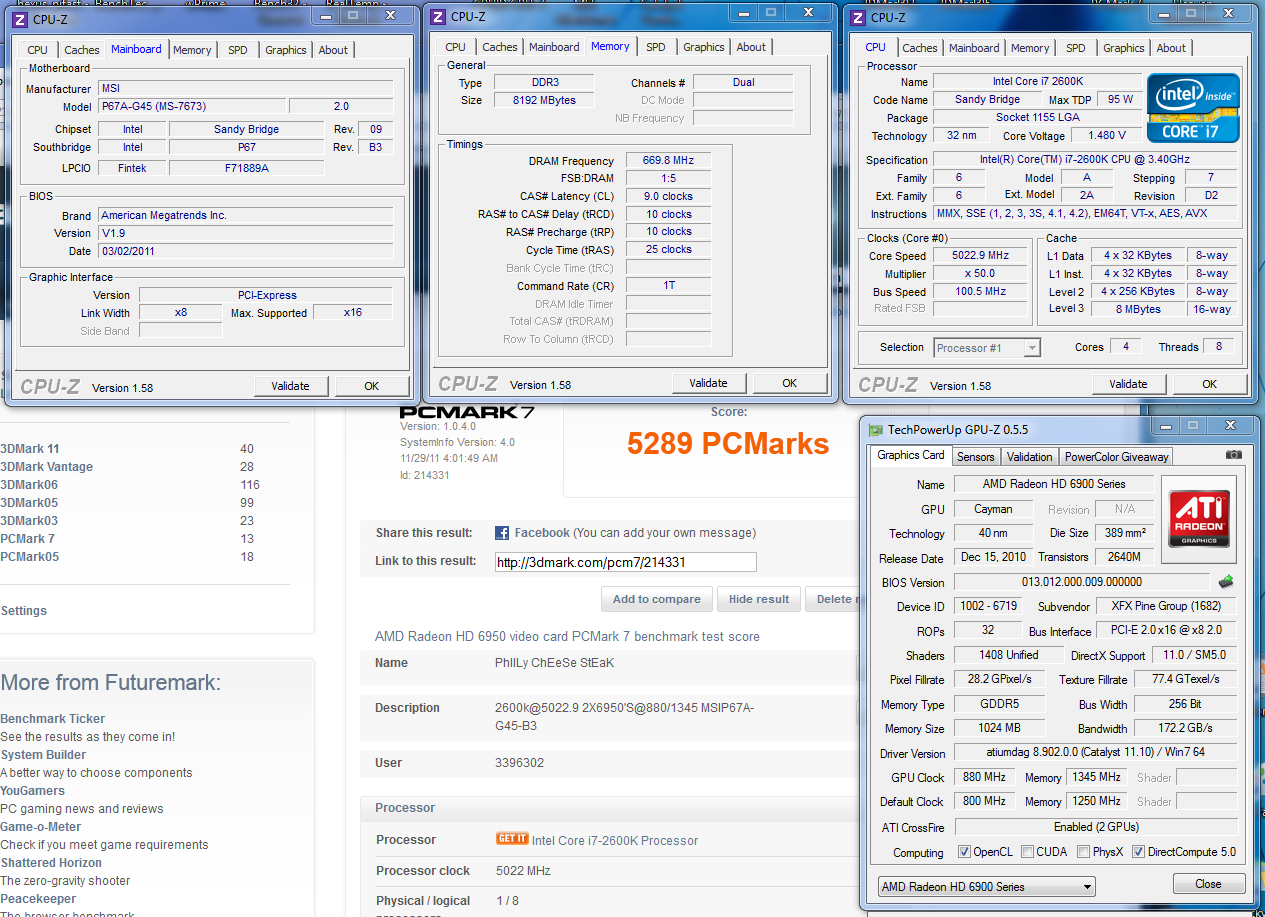
Task: Click the Add to compare button
Action: click(656, 599)
